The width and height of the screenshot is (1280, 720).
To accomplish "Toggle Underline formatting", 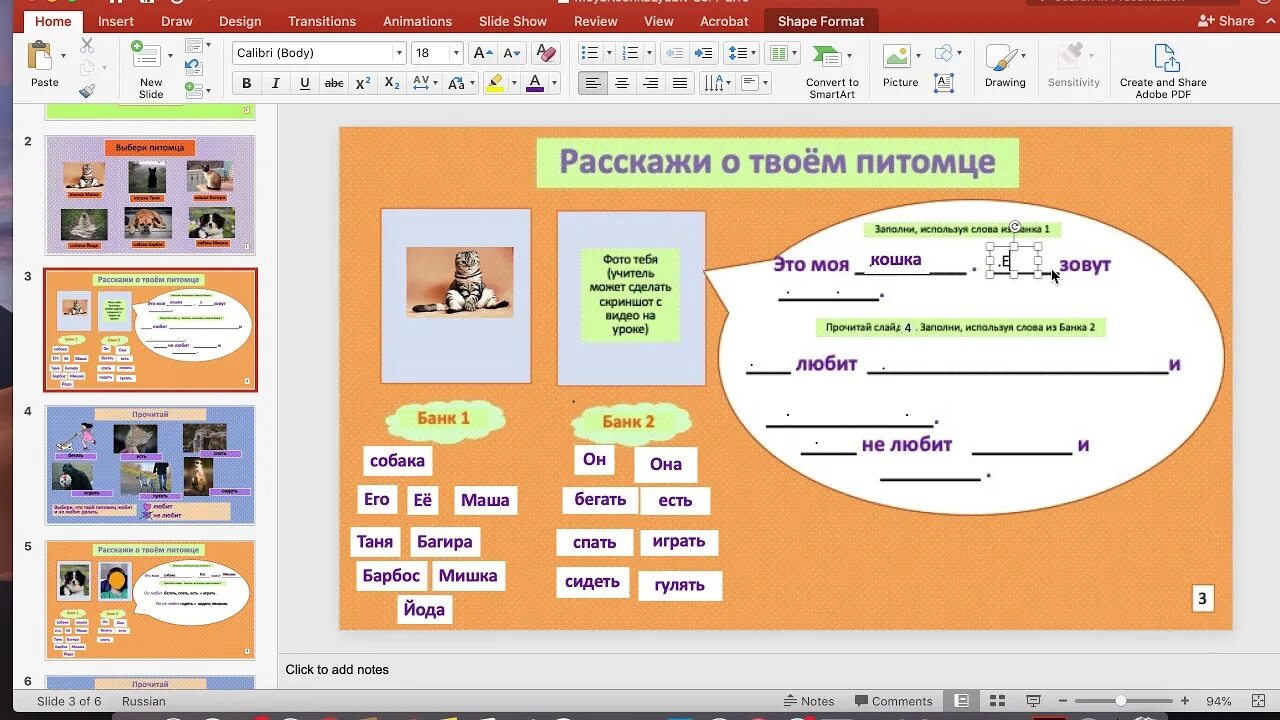I will [305, 84].
